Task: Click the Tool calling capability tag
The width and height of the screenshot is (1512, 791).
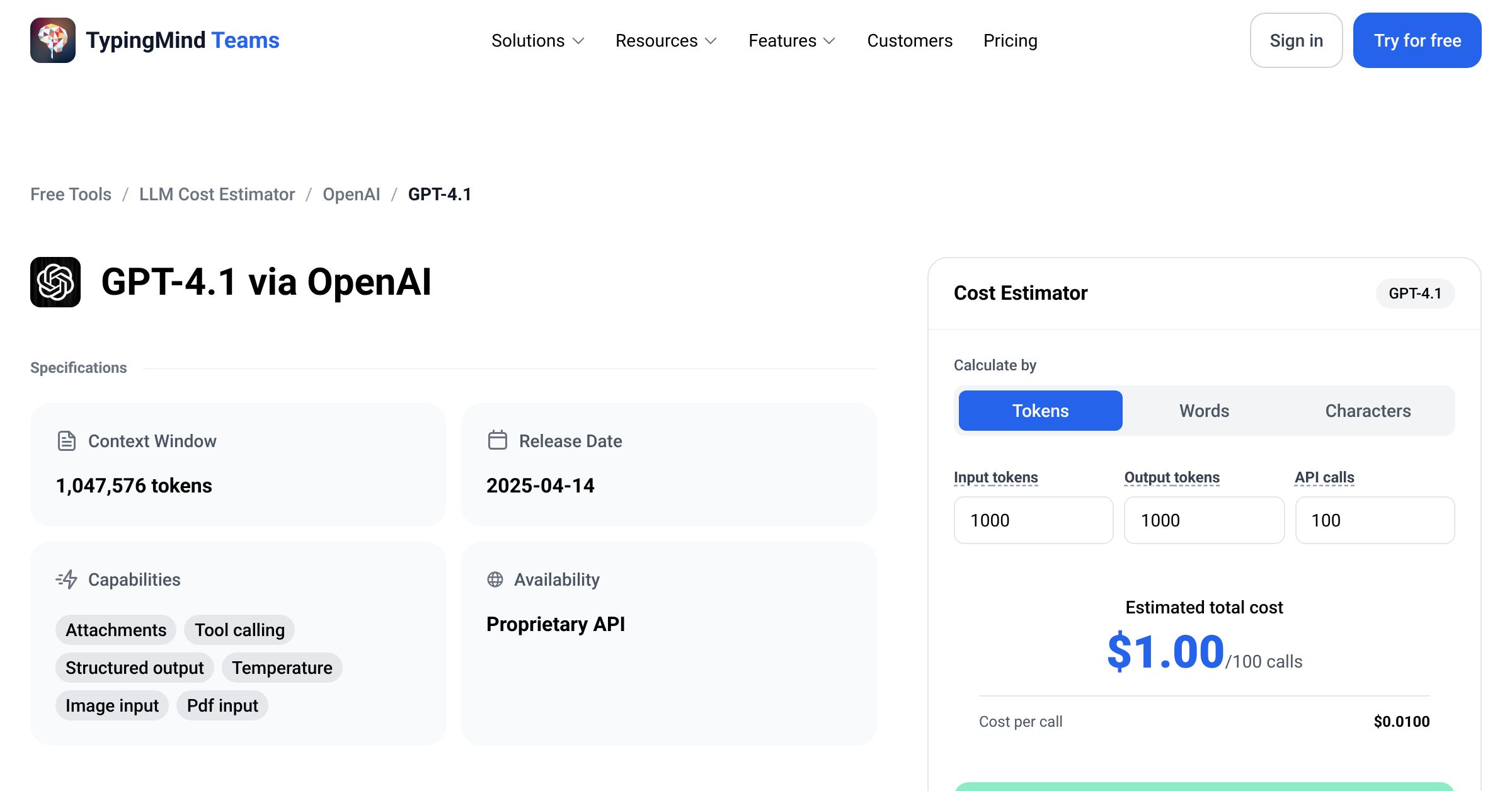Action: (x=239, y=630)
